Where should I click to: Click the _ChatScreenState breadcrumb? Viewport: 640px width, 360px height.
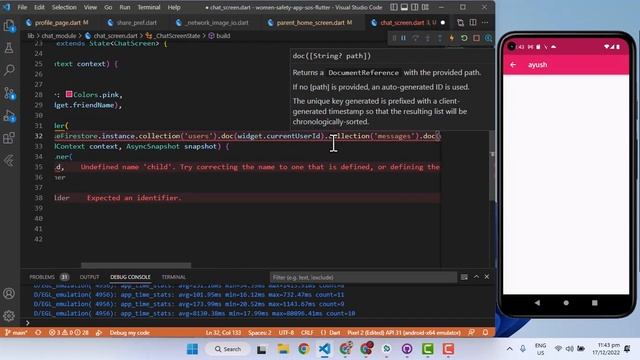click(178, 36)
